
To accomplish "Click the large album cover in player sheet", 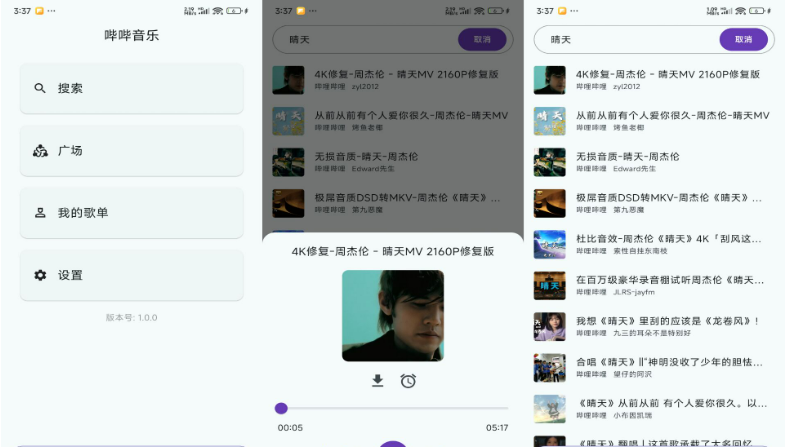I will tap(392, 316).
